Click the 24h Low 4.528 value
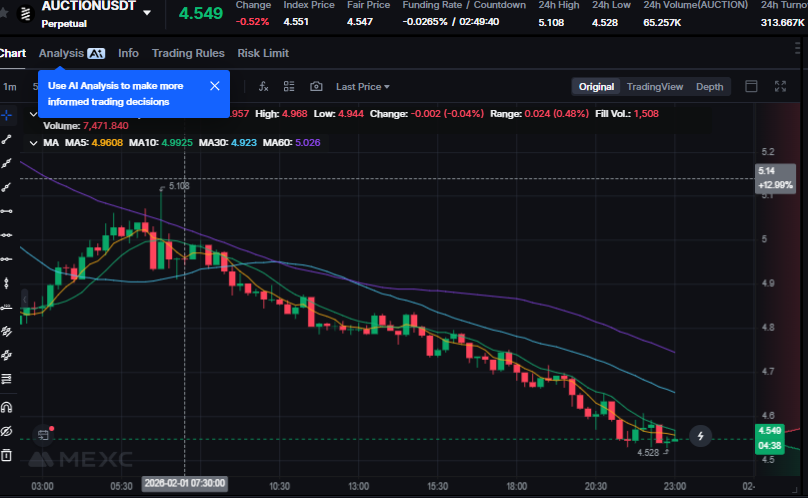The height and width of the screenshot is (498, 808). pos(604,22)
